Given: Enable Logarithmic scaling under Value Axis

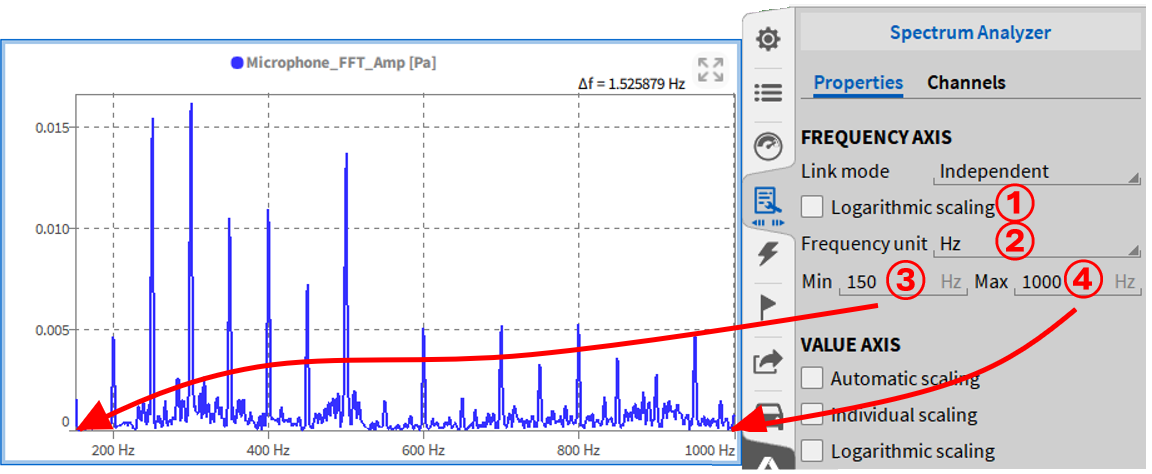Looking at the screenshot, I should coord(812,450).
